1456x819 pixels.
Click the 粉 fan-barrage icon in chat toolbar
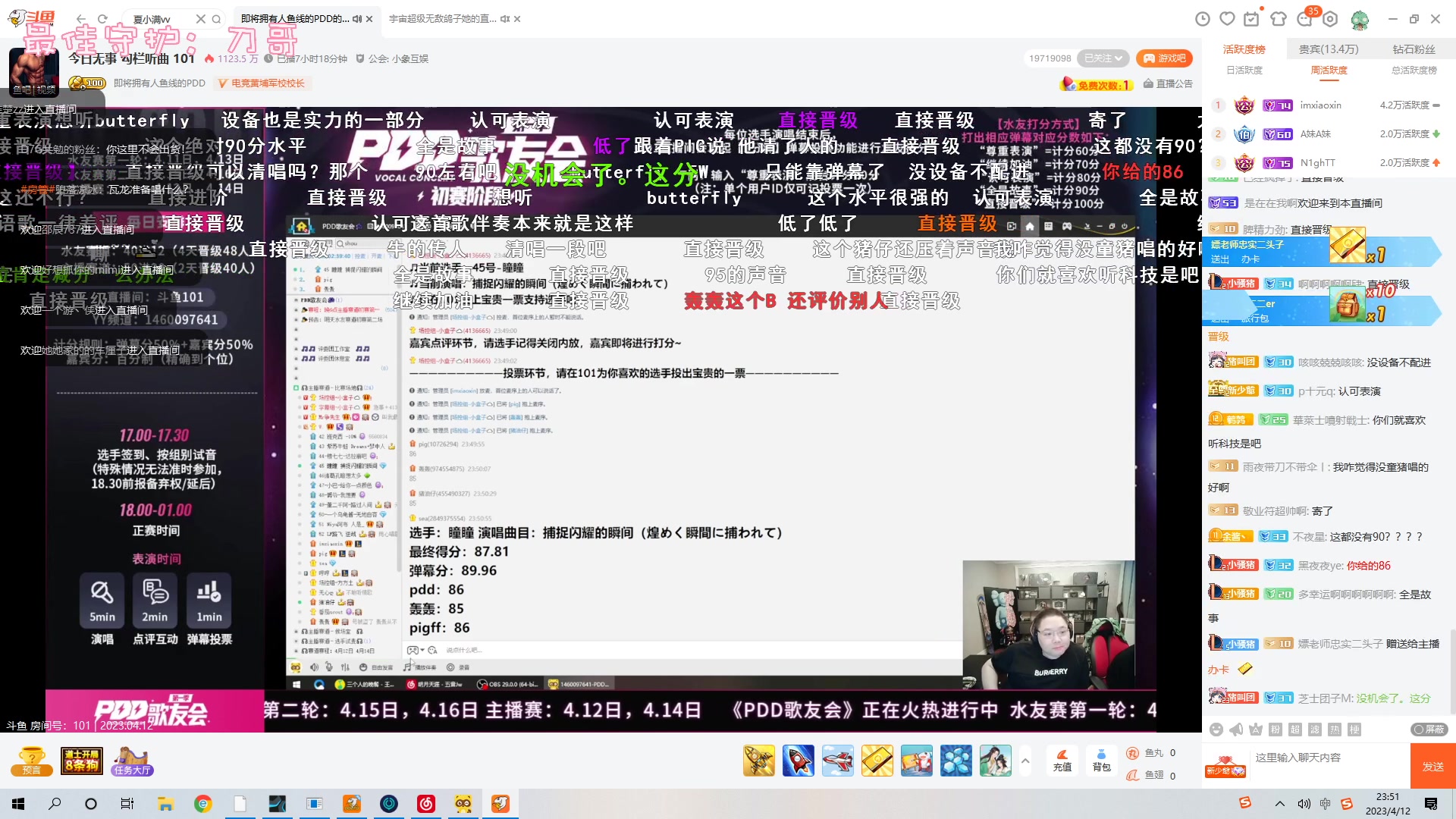click(x=1276, y=730)
